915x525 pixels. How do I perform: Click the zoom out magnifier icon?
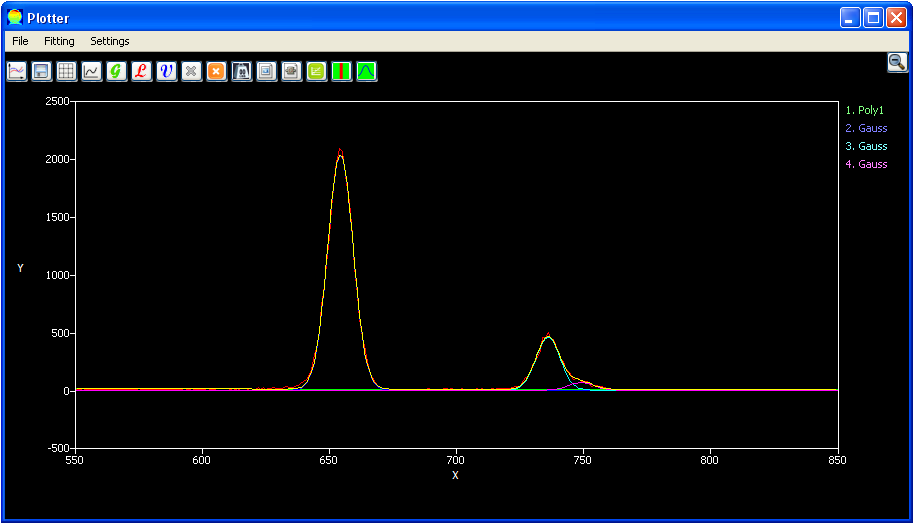pos(897,62)
